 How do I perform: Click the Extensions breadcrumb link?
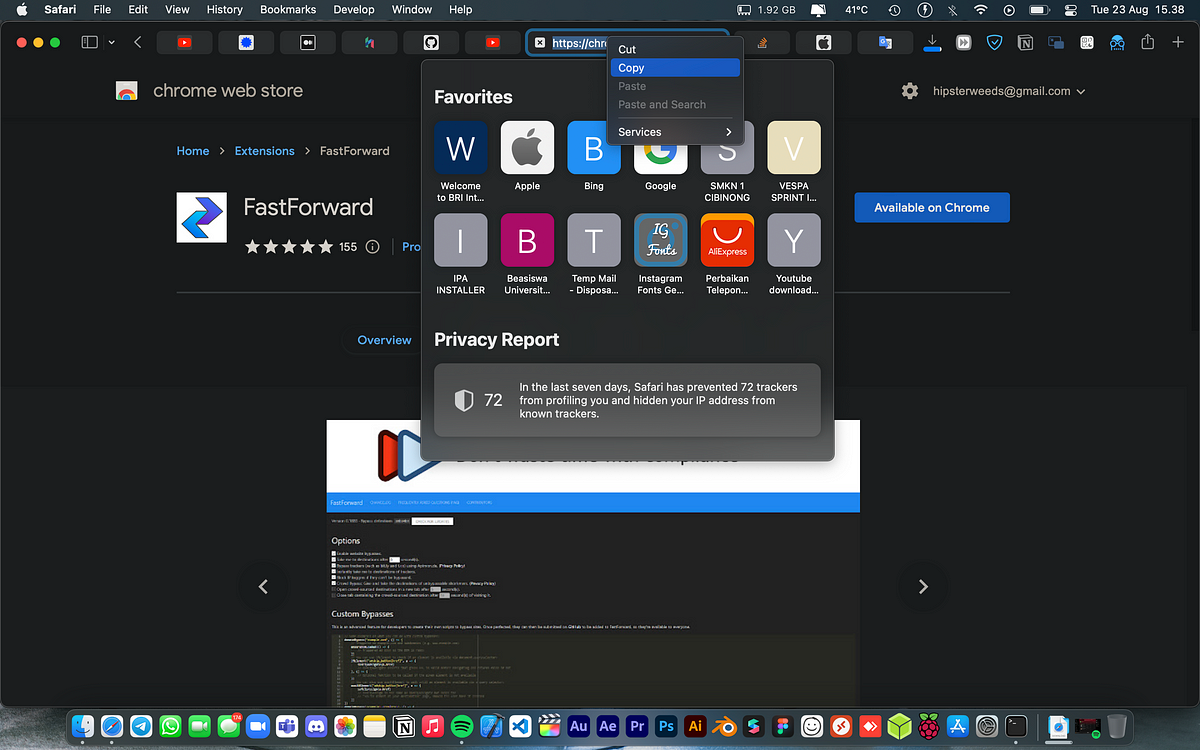click(x=264, y=151)
